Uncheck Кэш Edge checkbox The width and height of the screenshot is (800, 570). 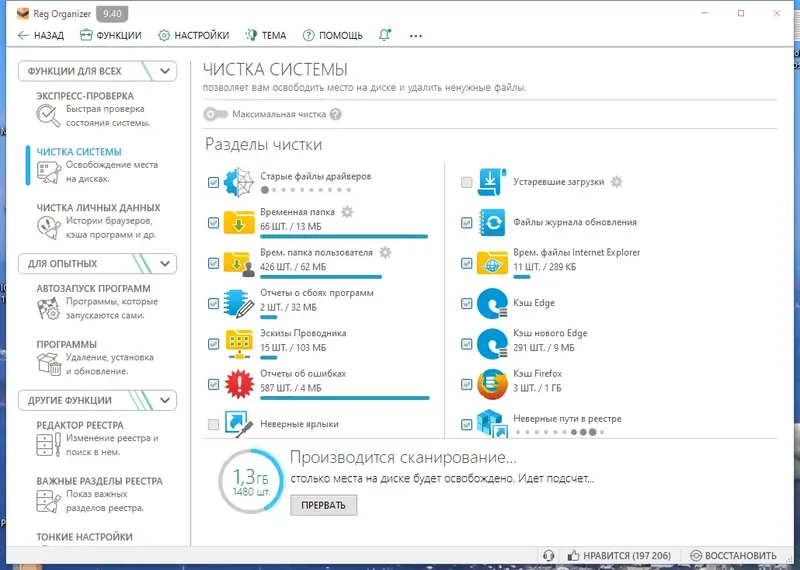click(x=466, y=304)
